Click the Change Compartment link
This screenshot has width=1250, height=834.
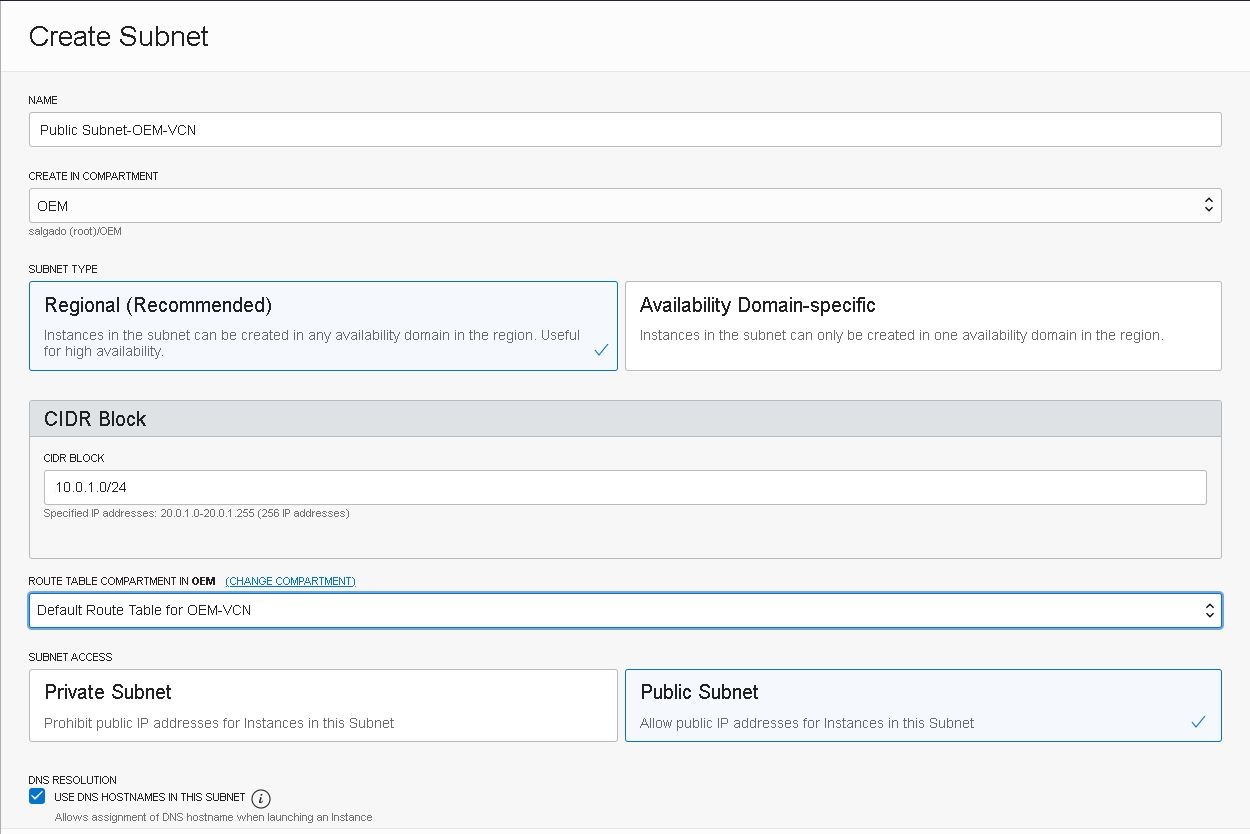click(290, 581)
